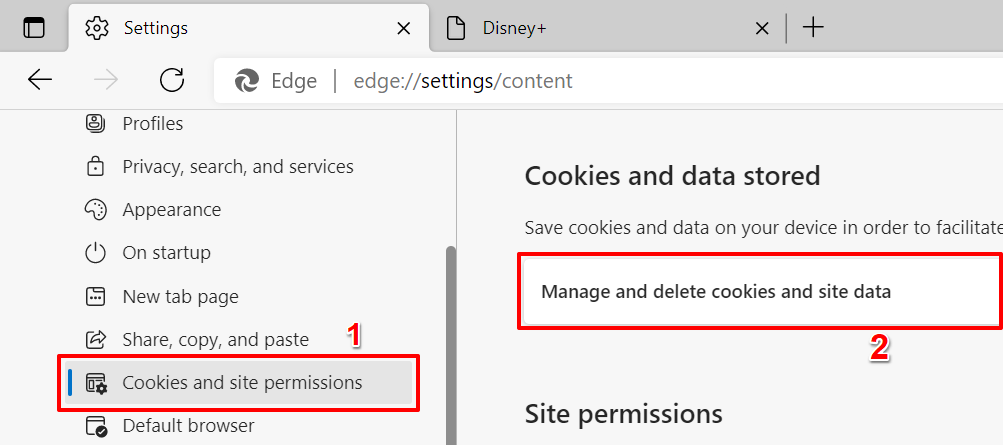Viewport: 1003px width, 445px height.
Task: Click the browser back arrow
Action: click(40, 80)
